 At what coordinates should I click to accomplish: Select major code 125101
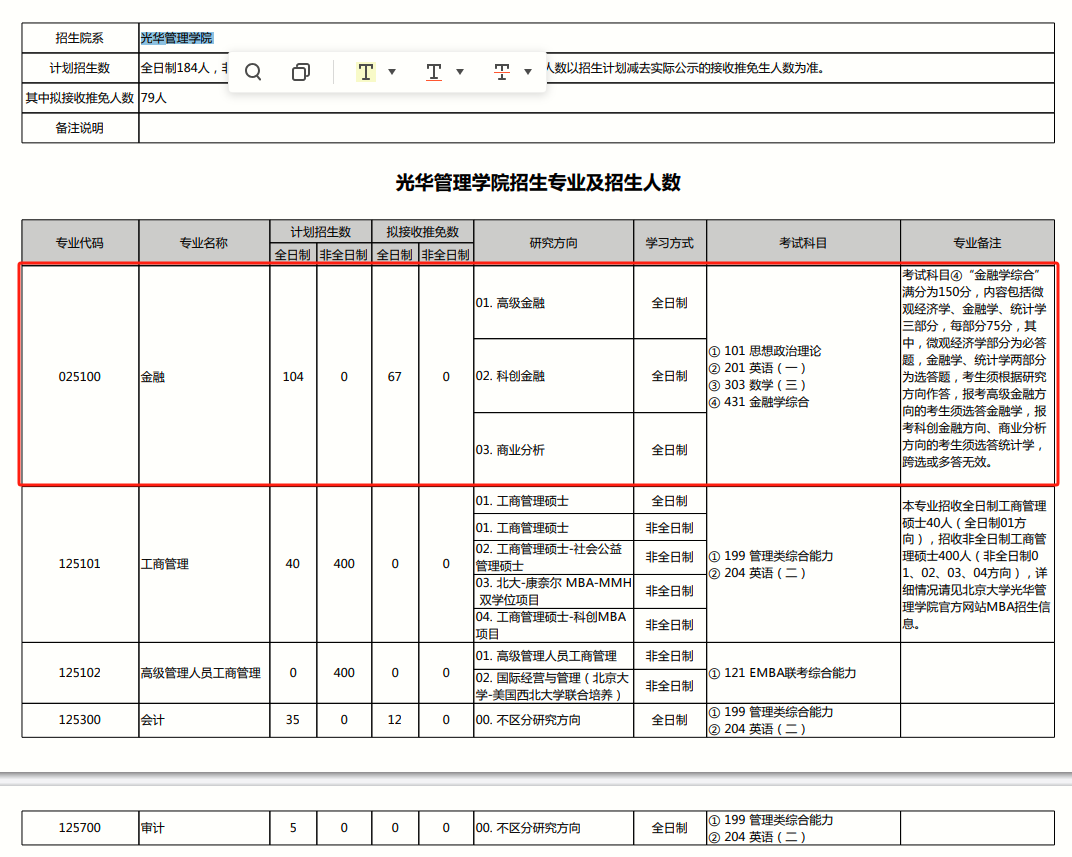pos(80,564)
